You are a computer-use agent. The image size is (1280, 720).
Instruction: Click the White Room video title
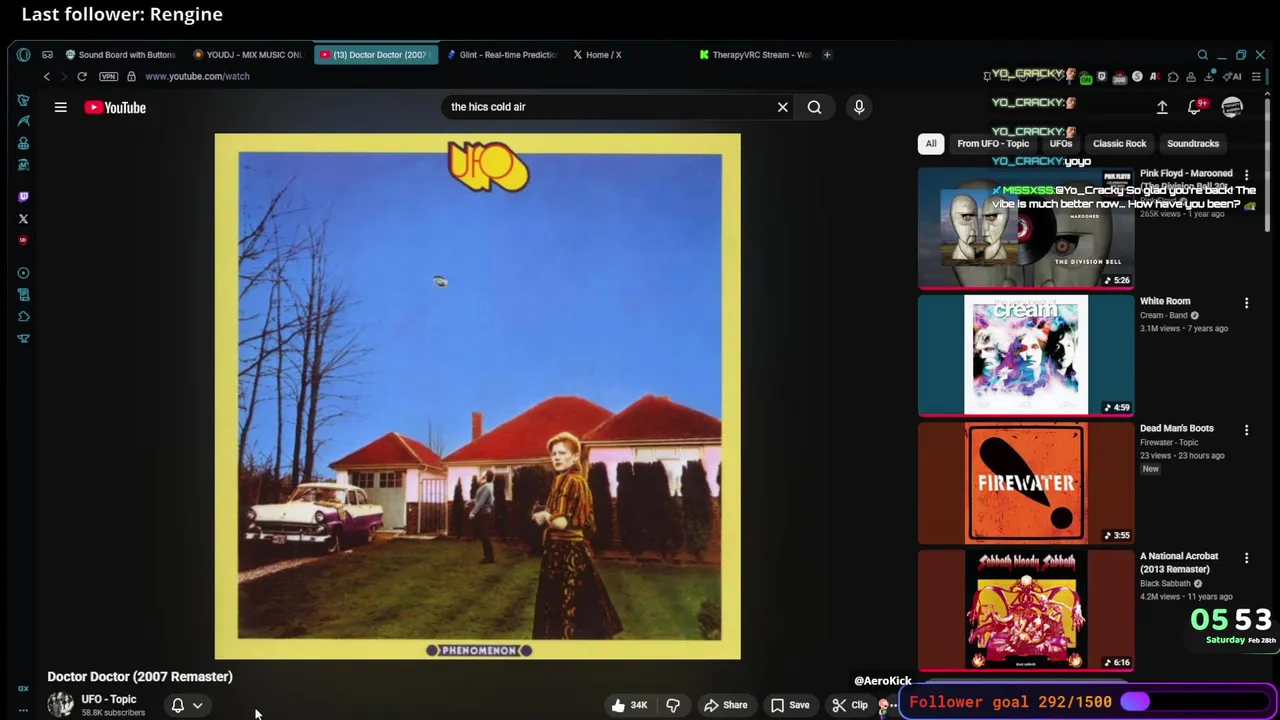point(1165,301)
